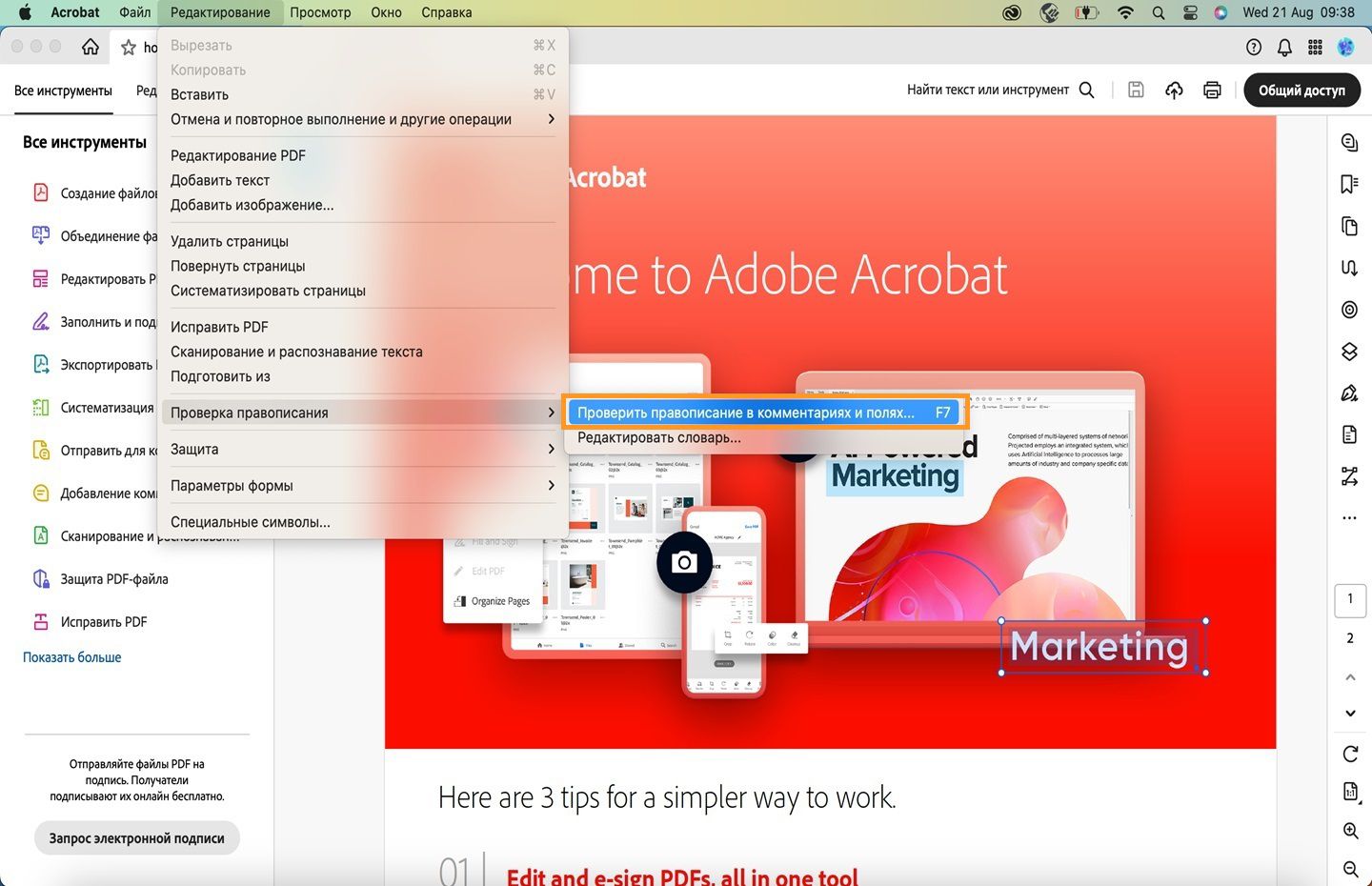The width and height of the screenshot is (1372, 886).
Task: Click the 'Показать больше' link
Action: click(x=72, y=657)
